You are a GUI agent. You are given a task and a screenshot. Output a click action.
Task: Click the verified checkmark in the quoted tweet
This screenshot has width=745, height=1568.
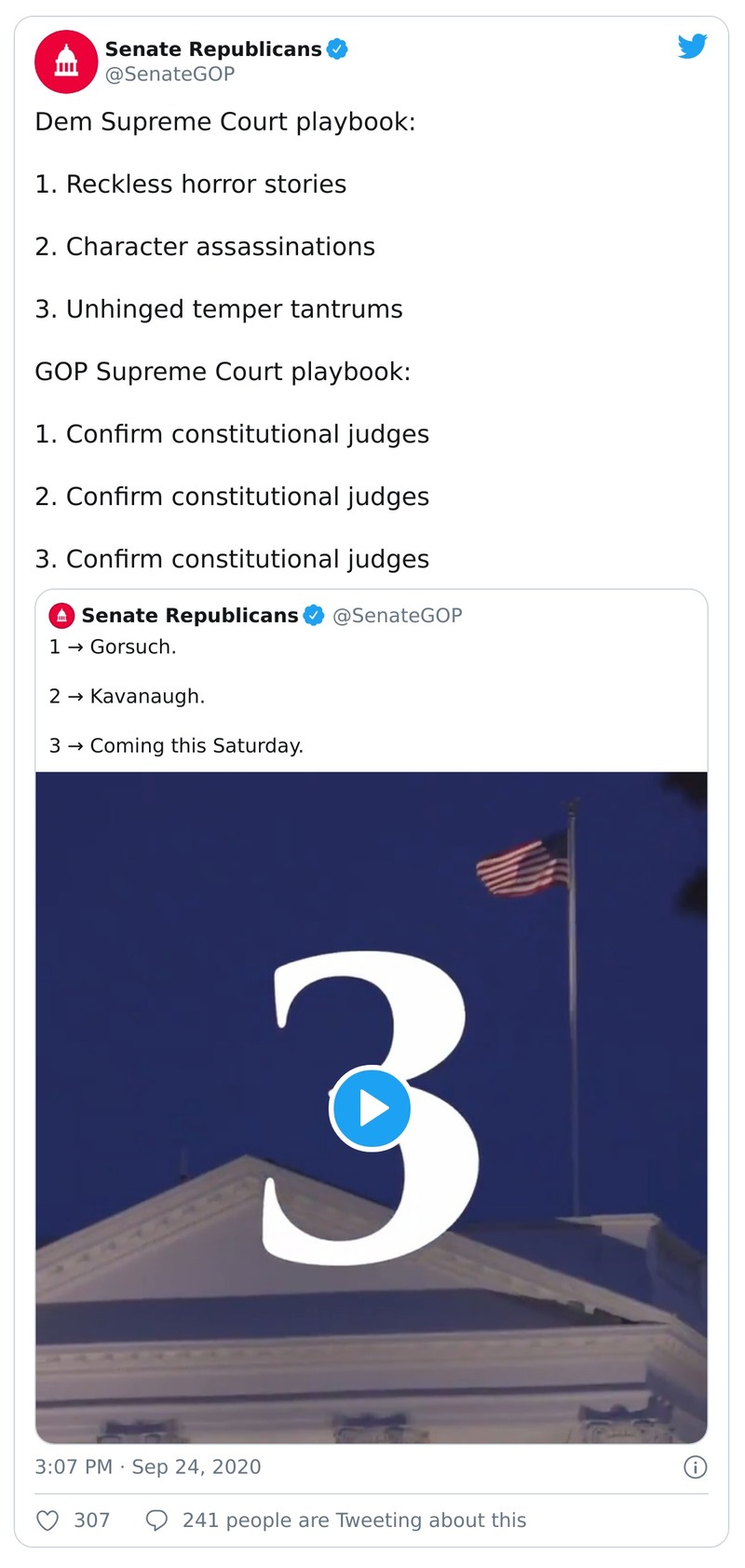pos(313,615)
